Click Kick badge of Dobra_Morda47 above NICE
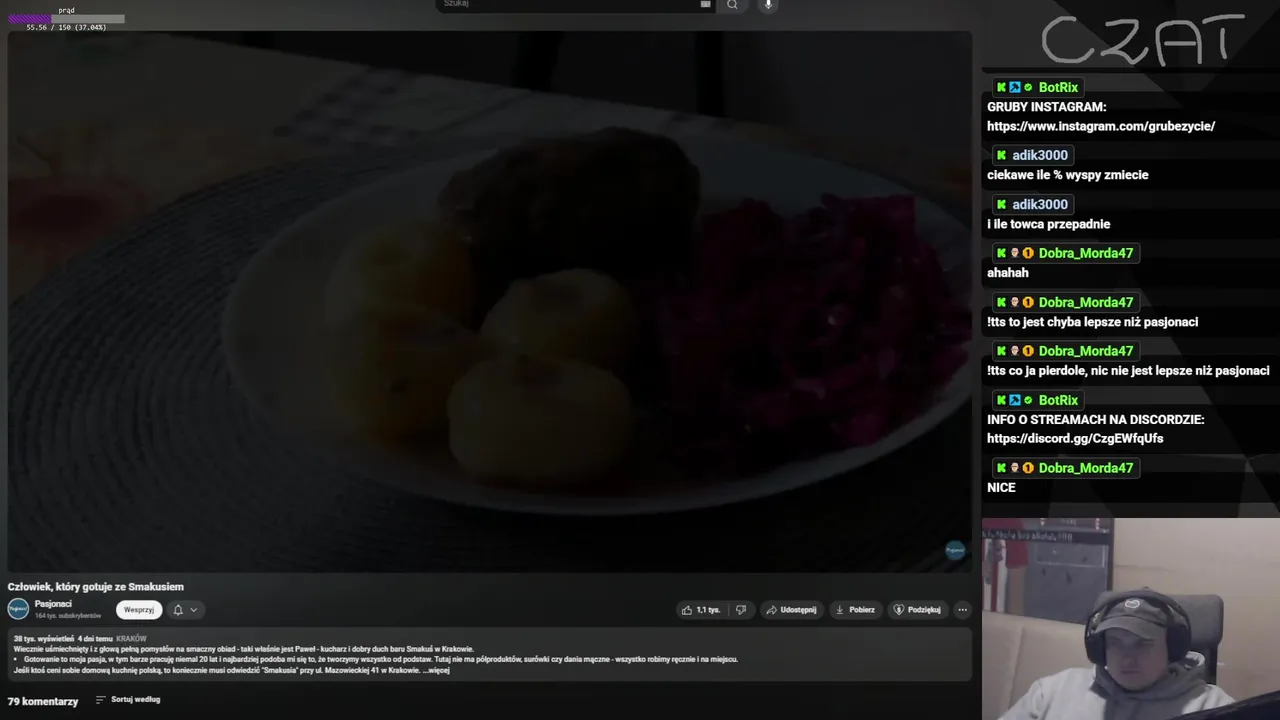The image size is (1280, 720). point(1001,468)
